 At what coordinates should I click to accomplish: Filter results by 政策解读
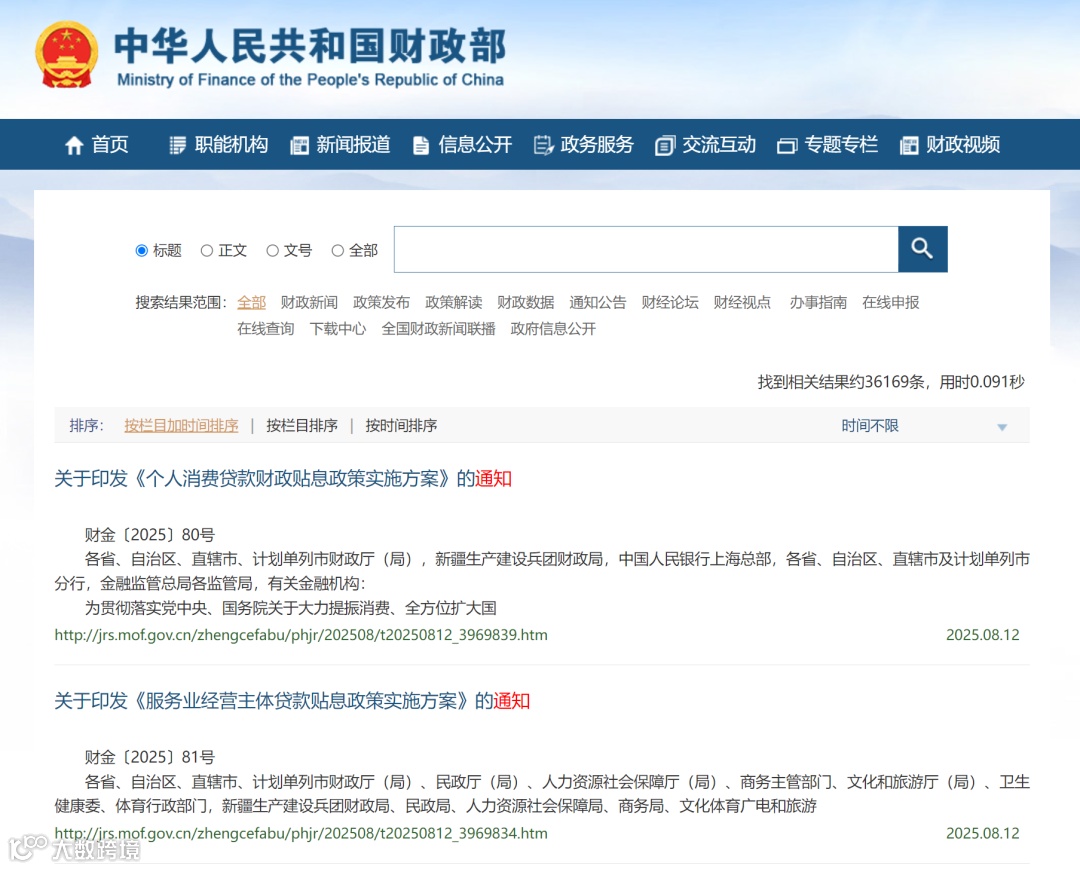tap(454, 302)
